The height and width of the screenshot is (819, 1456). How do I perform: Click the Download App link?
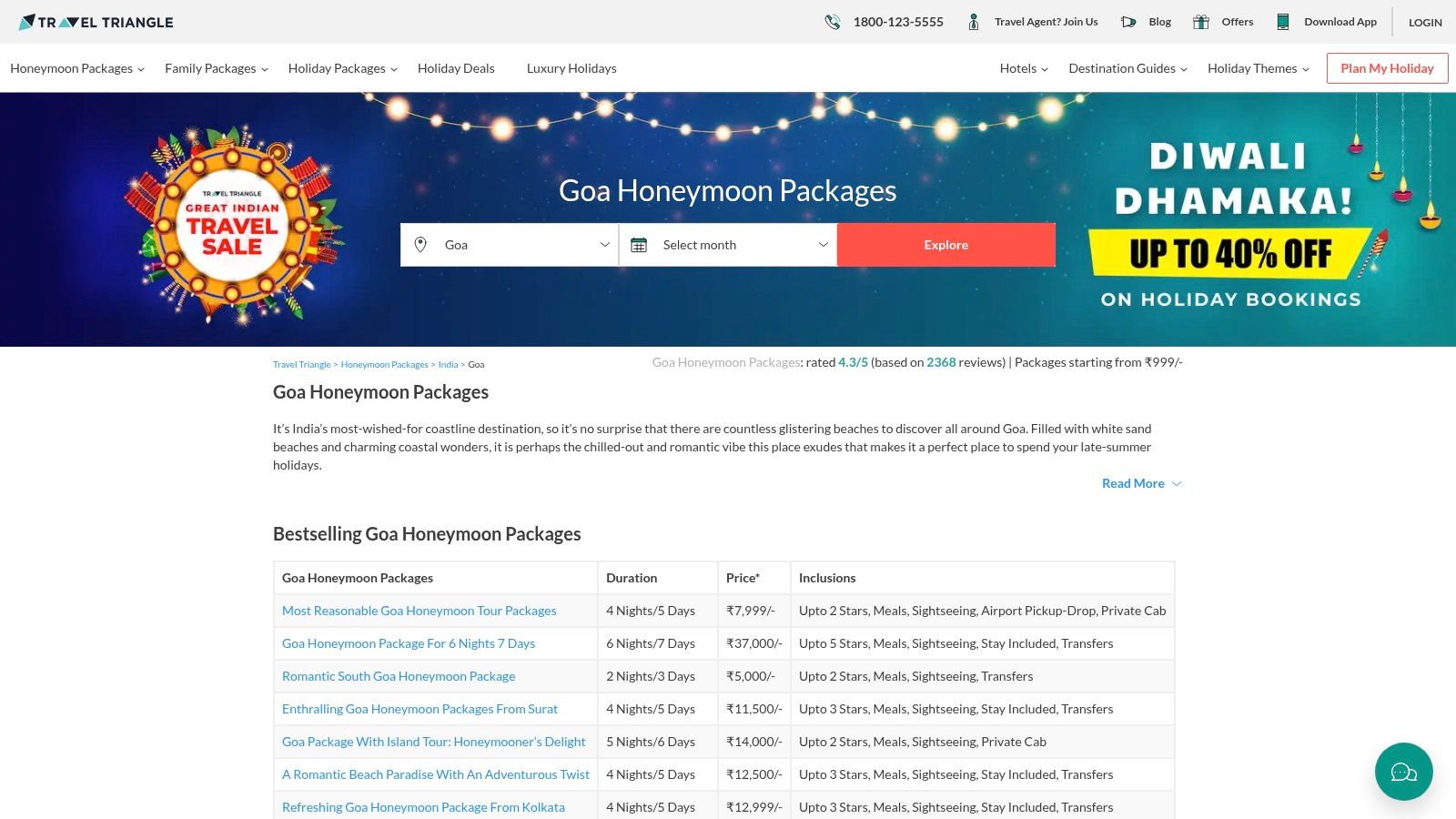pyautogui.click(x=1340, y=22)
